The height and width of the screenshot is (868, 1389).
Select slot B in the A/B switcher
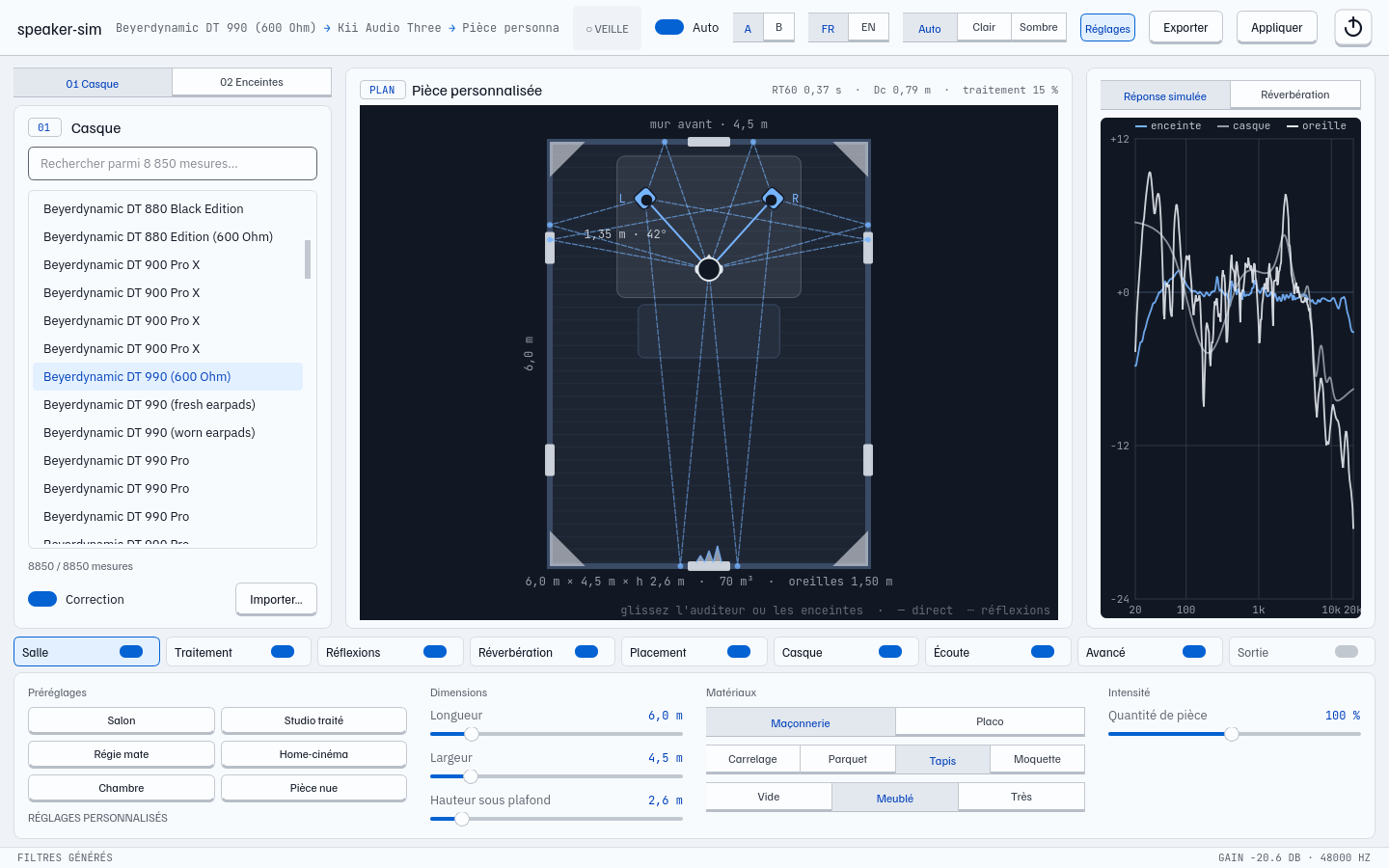pos(778,27)
